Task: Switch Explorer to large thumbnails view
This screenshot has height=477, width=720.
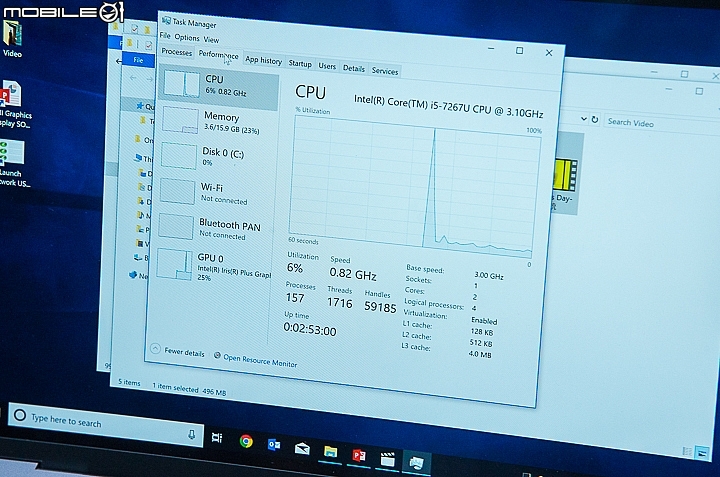Action: (702, 453)
